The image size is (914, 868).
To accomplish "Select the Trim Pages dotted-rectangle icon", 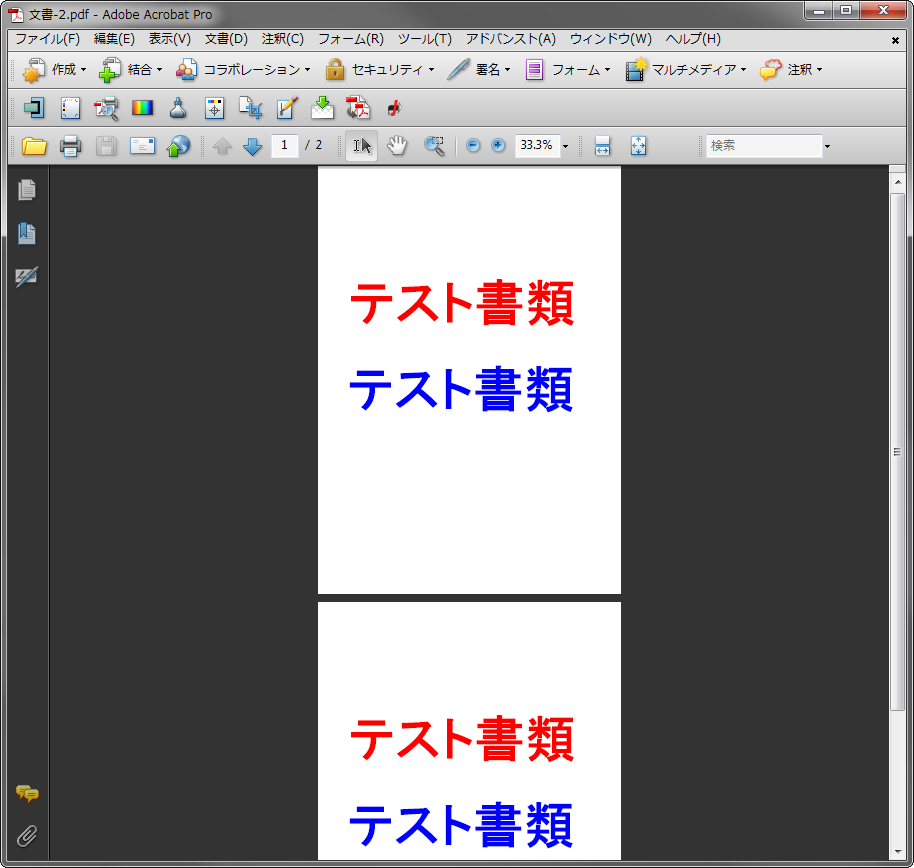I will [x=71, y=108].
